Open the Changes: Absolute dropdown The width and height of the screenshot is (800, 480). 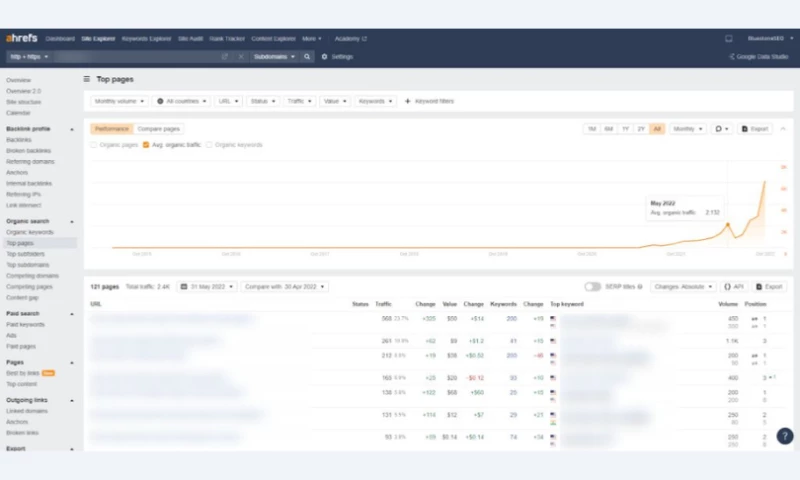pyautogui.click(x=683, y=287)
